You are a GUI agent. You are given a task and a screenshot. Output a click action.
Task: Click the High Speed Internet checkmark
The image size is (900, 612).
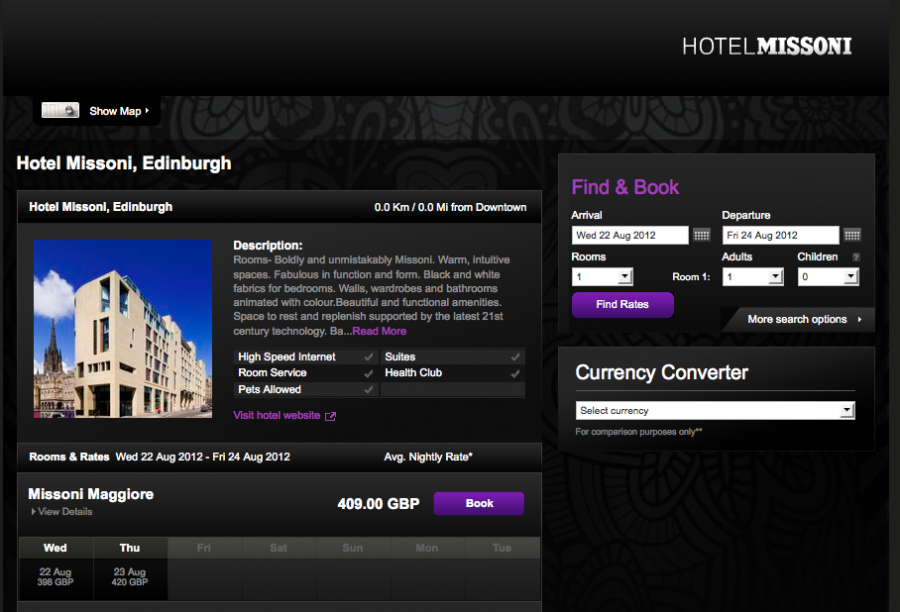pyautogui.click(x=368, y=357)
